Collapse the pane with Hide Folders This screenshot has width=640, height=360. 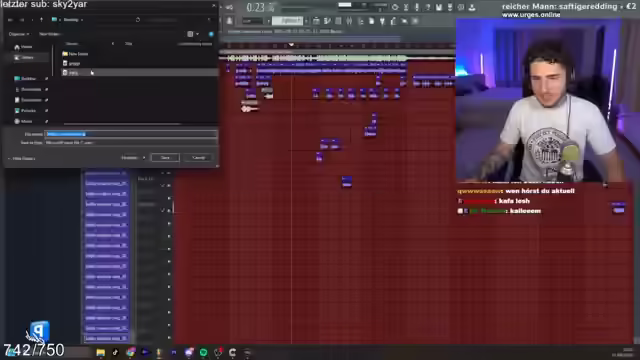pyautogui.click(x=22, y=158)
